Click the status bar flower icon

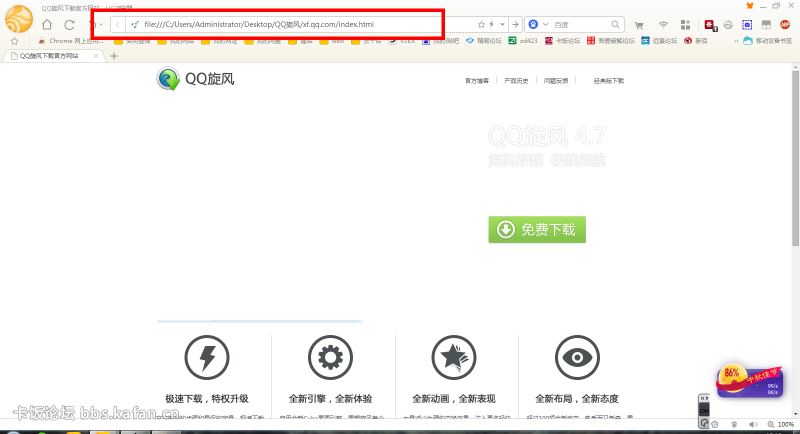coord(715,424)
